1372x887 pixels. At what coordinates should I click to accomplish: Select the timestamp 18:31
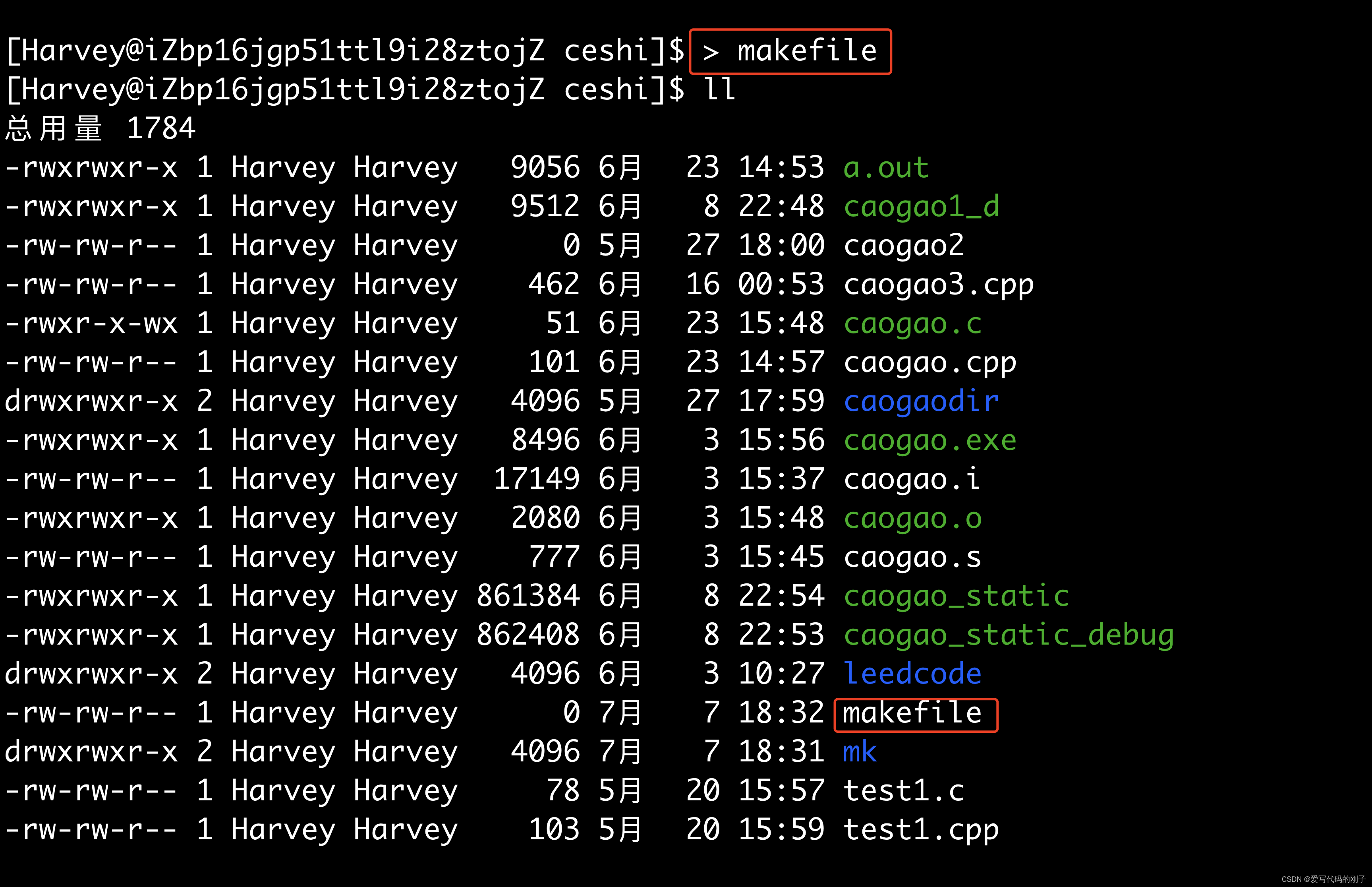tap(781, 751)
